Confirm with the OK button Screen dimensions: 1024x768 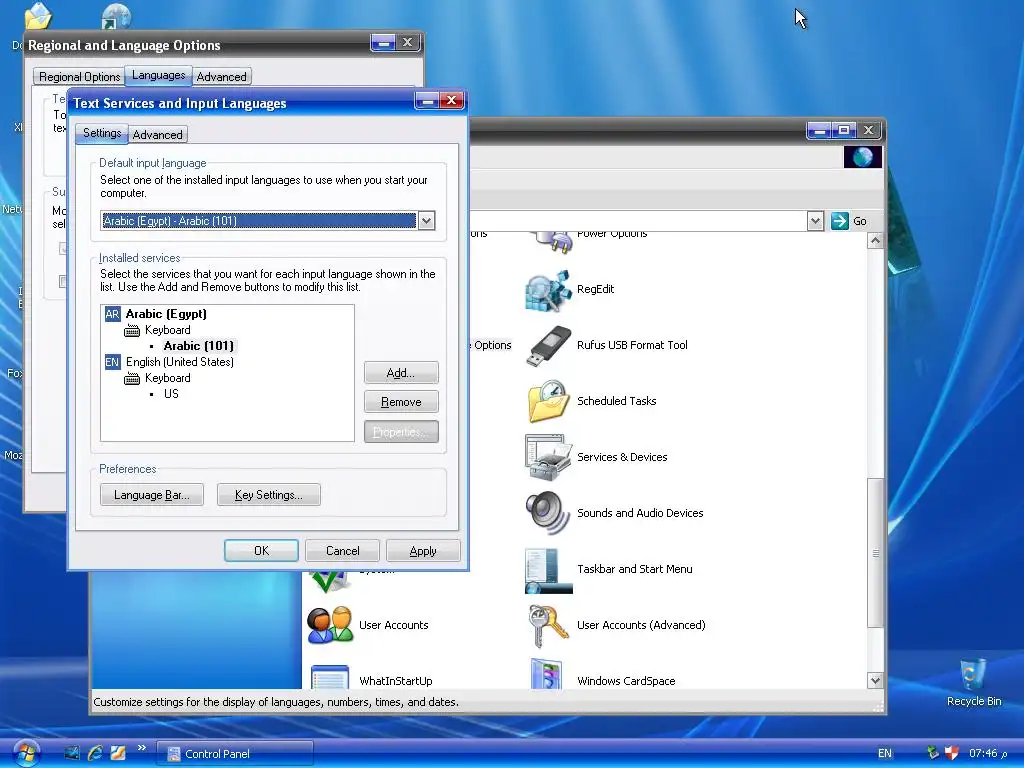tap(261, 551)
